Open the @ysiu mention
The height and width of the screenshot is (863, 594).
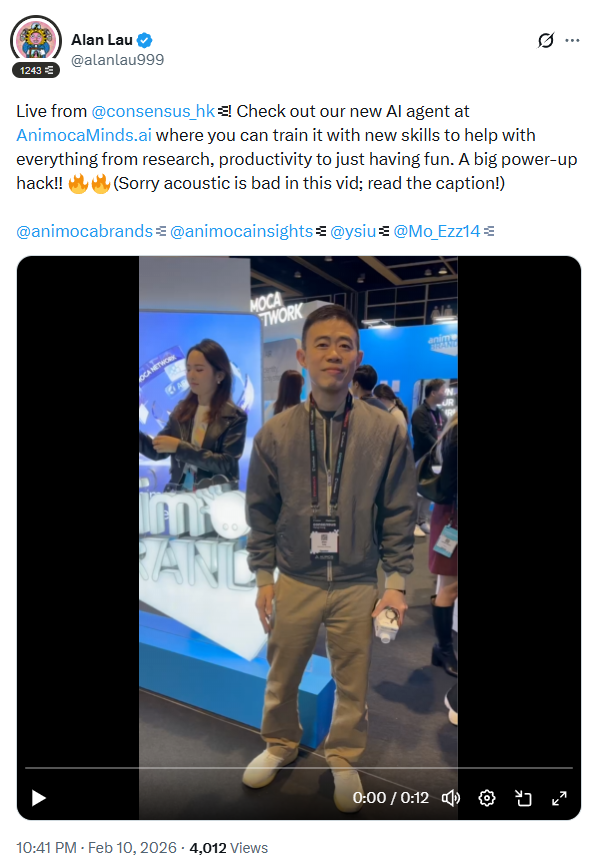point(353,231)
